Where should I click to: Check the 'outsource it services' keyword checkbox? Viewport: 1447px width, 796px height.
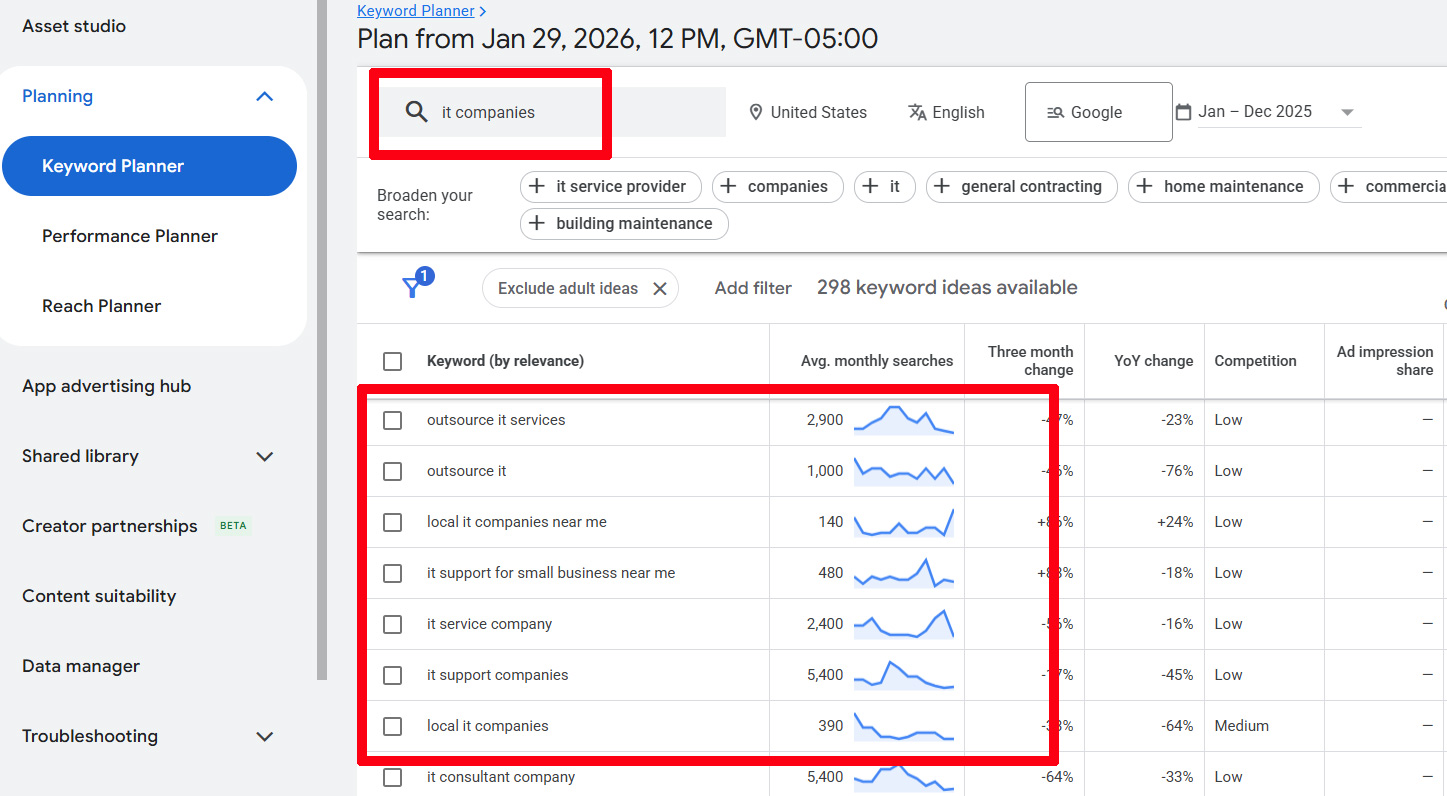[x=392, y=420]
